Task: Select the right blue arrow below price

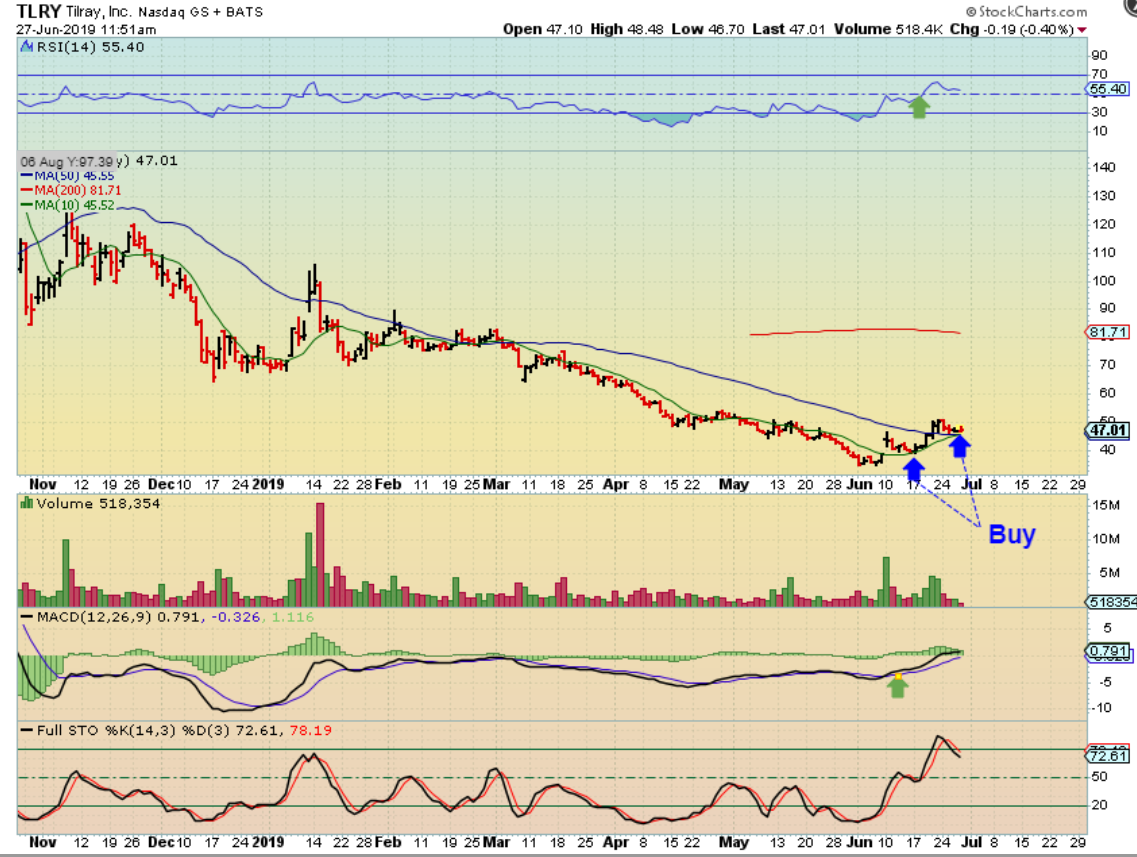Action: (x=959, y=445)
